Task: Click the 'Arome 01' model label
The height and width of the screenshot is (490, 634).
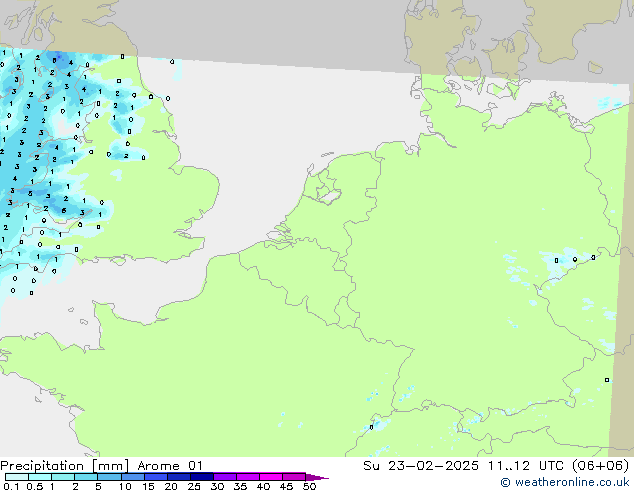Action: coord(170,466)
